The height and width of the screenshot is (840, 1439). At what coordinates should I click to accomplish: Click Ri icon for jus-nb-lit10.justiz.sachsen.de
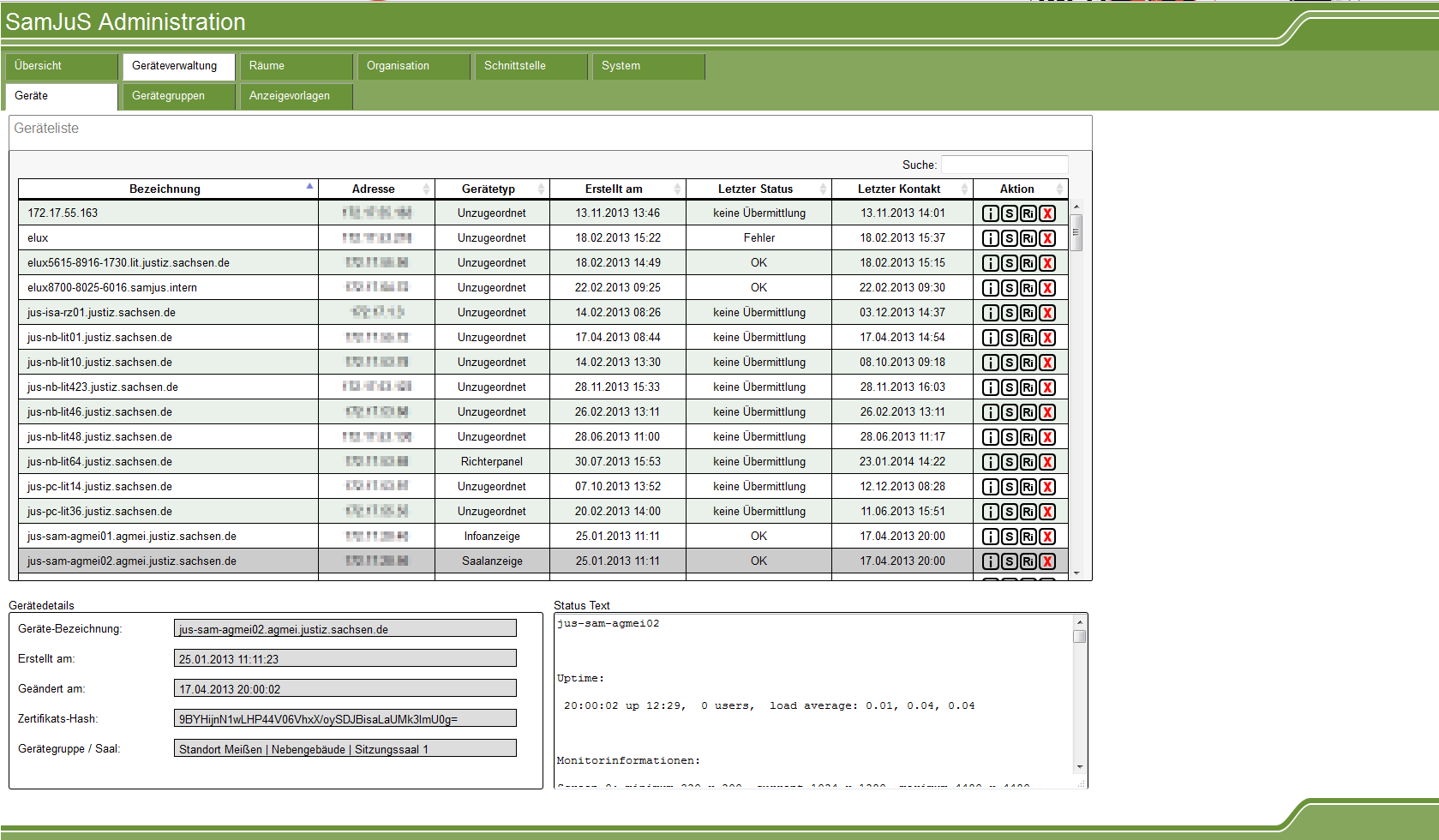[x=1028, y=363]
